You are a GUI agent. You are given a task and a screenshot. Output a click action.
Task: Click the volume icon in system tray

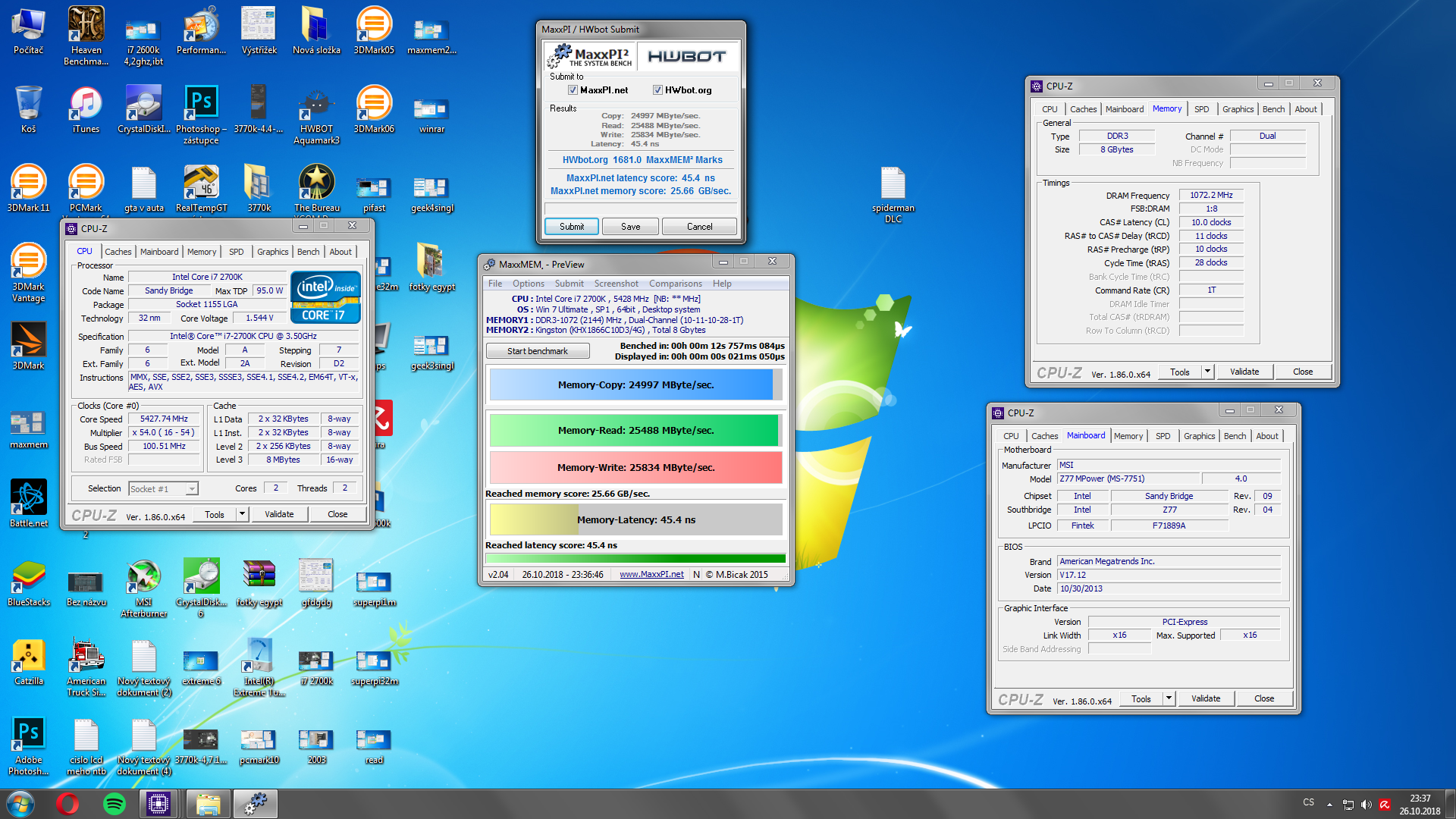pos(1366,805)
